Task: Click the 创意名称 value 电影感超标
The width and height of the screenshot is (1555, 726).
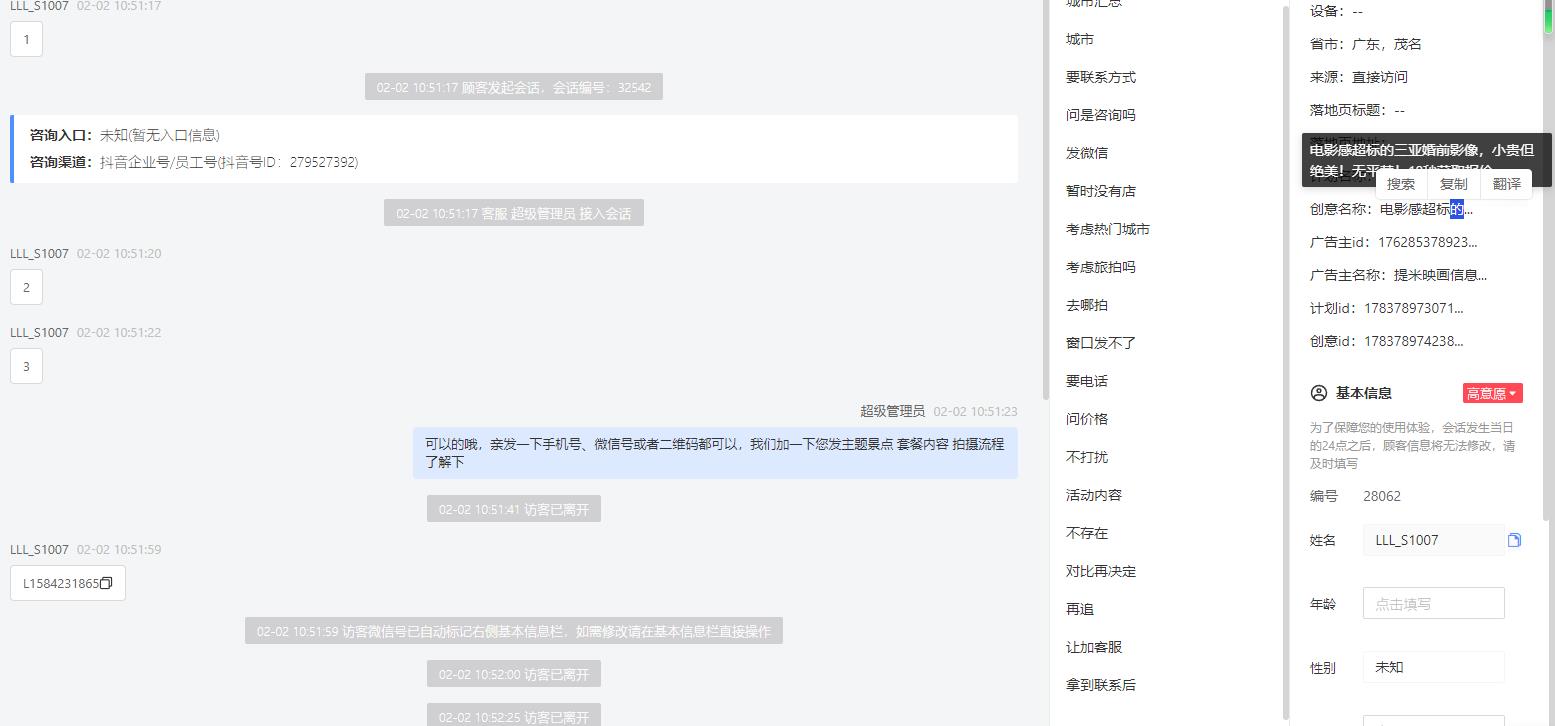Action: tap(1426, 209)
